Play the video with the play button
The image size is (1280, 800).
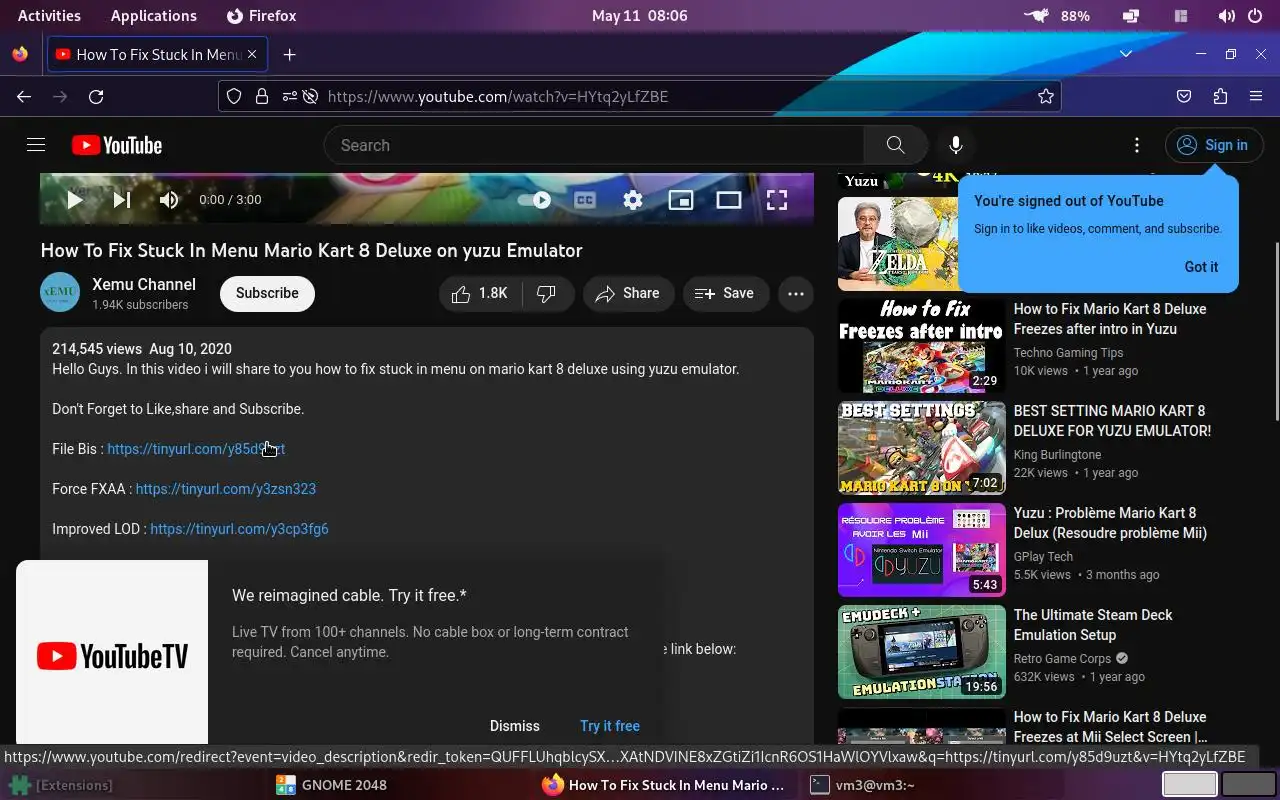click(x=74, y=200)
